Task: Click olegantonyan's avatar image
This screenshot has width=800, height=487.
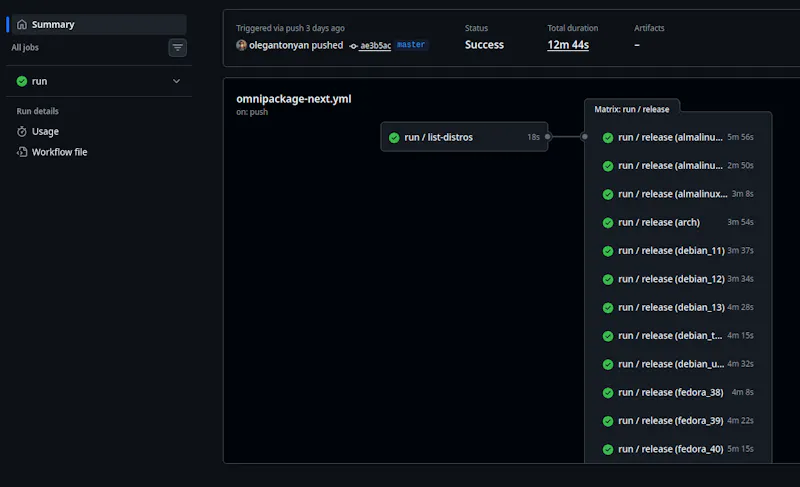Action: 241,45
